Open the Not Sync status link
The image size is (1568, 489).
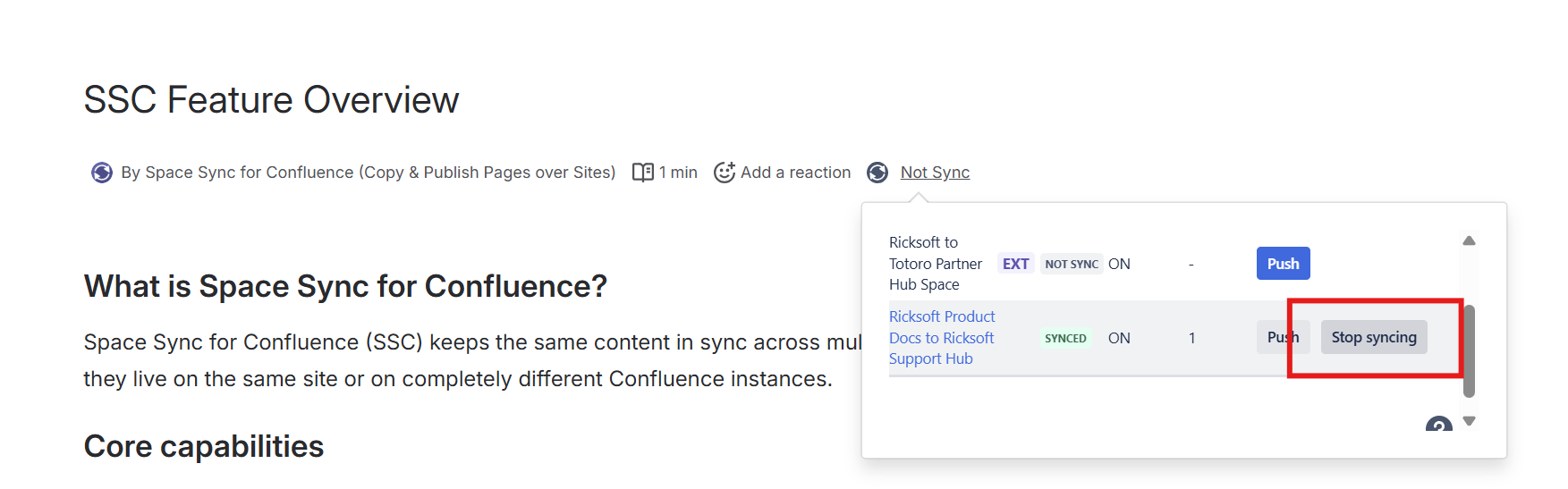click(935, 173)
